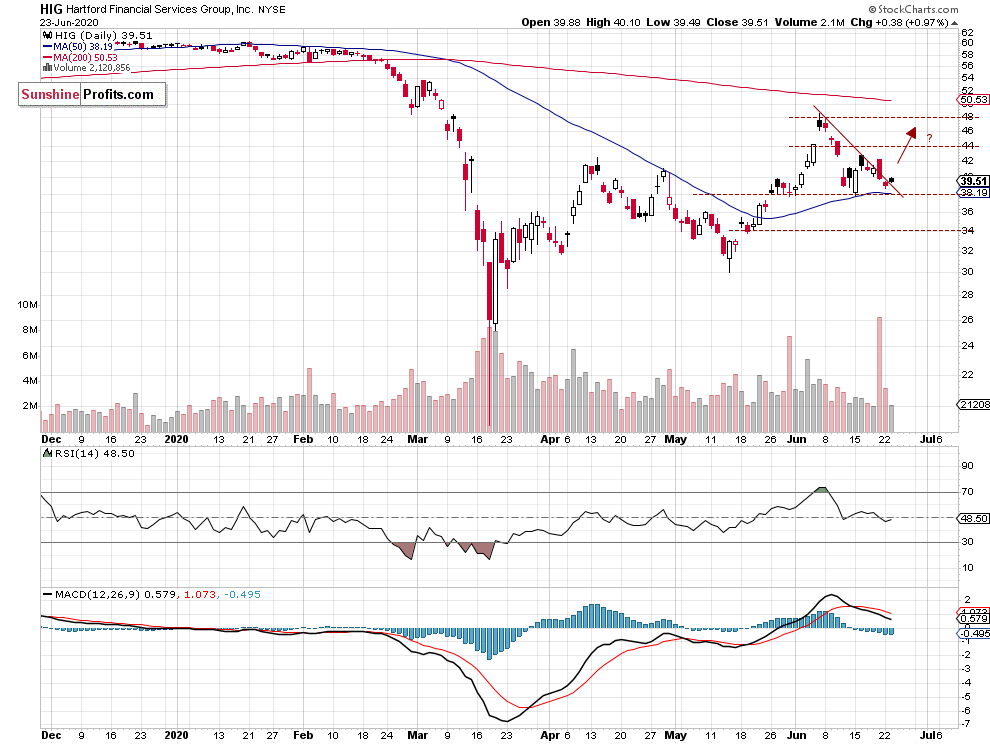Click the Volume 2.1M header value

pos(809,22)
